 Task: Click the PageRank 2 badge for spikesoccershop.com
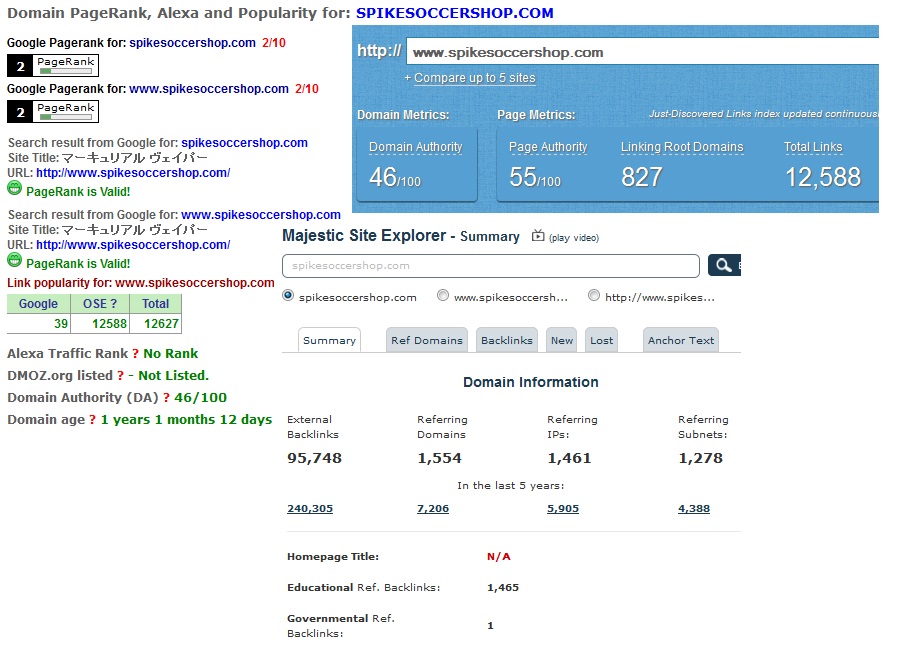pos(53,65)
